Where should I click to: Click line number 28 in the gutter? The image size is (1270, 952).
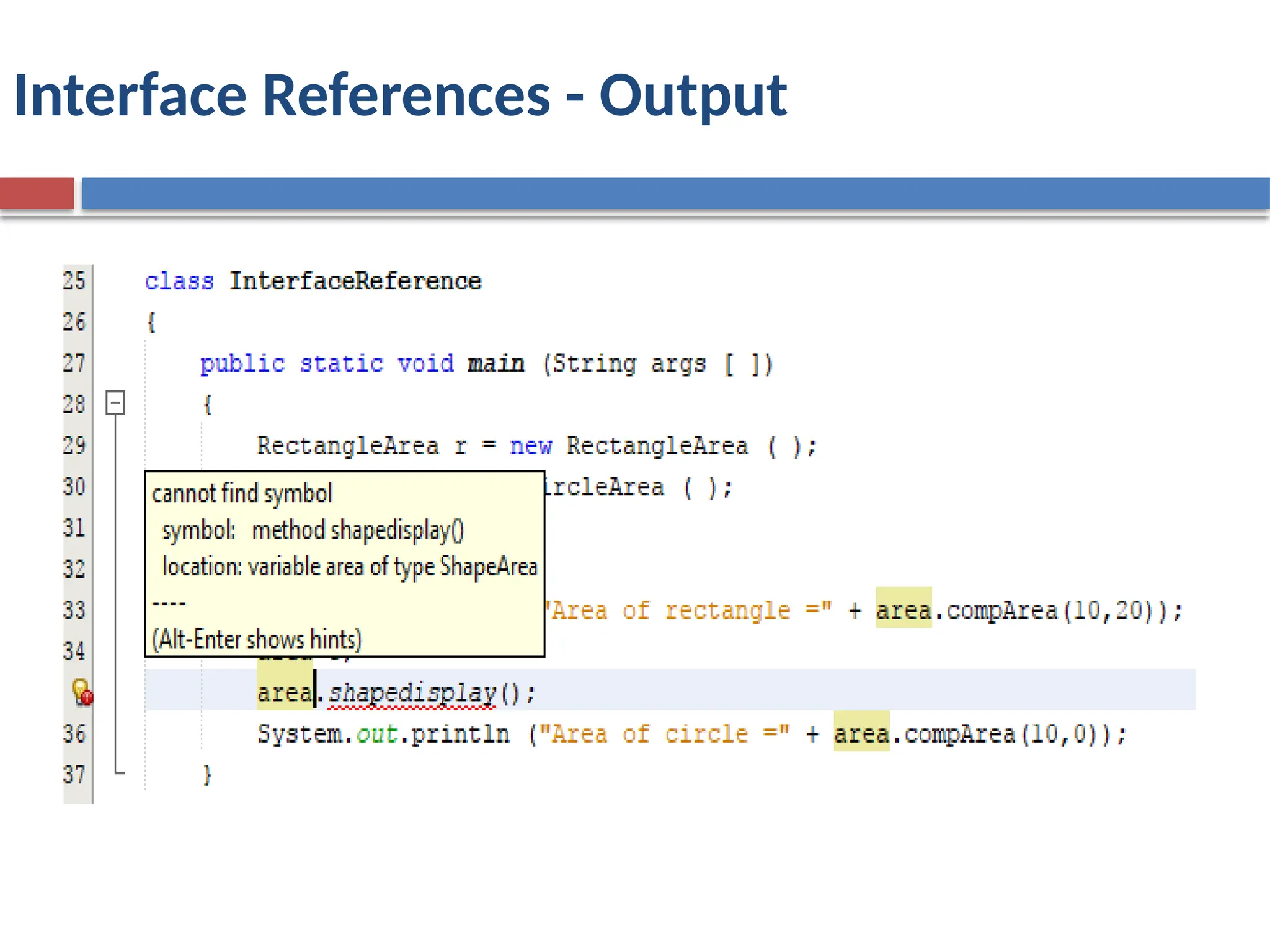click(x=74, y=404)
